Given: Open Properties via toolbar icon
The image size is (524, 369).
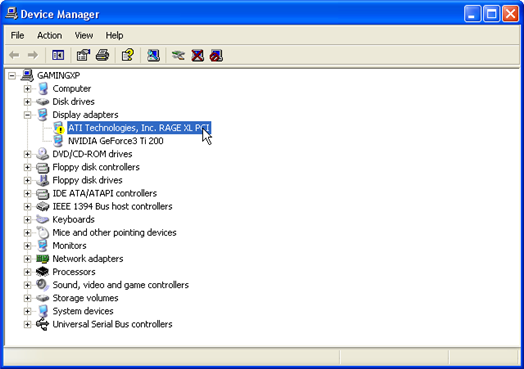Looking at the screenshot, I should (83, 55).
